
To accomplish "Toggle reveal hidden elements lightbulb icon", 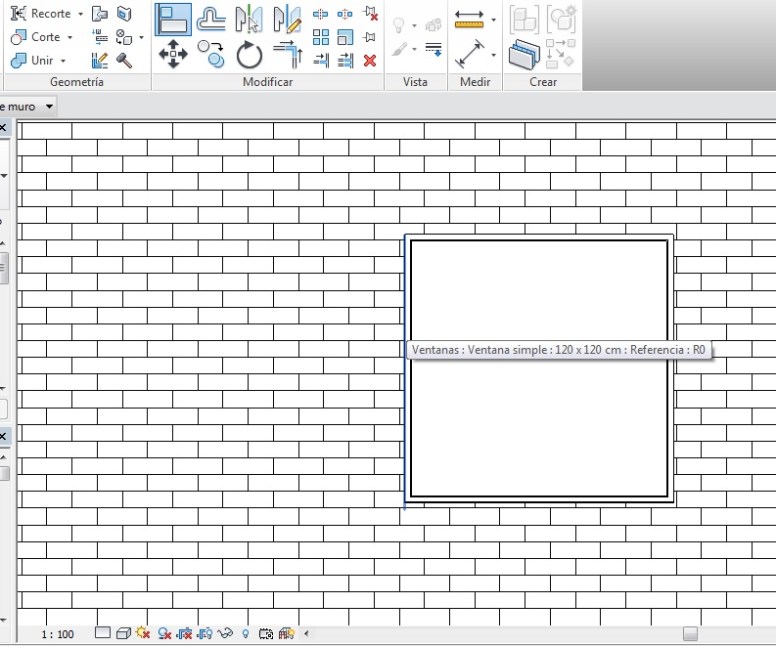I will (246, 633).
